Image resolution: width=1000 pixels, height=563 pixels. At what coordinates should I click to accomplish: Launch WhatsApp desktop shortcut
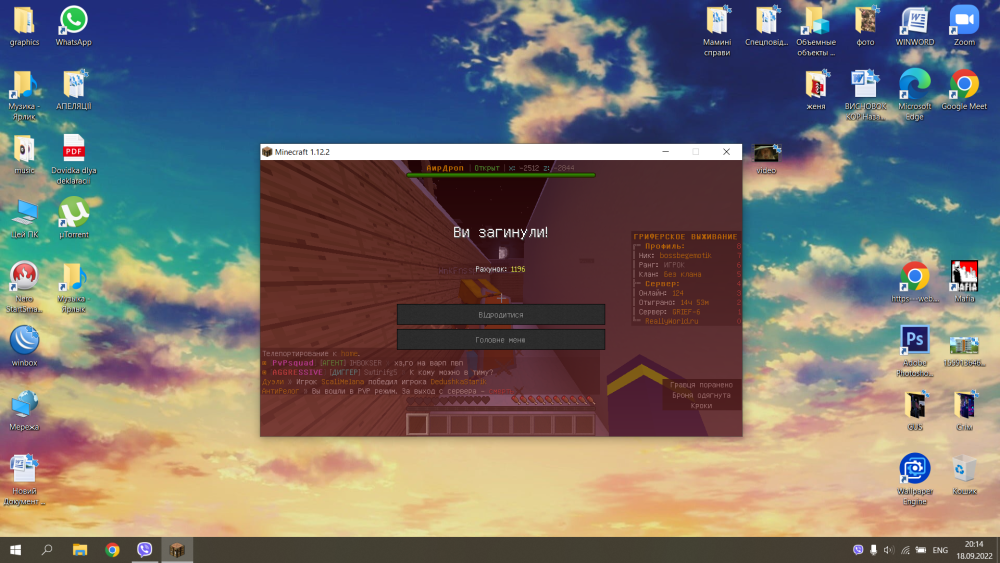pos(73,26)
